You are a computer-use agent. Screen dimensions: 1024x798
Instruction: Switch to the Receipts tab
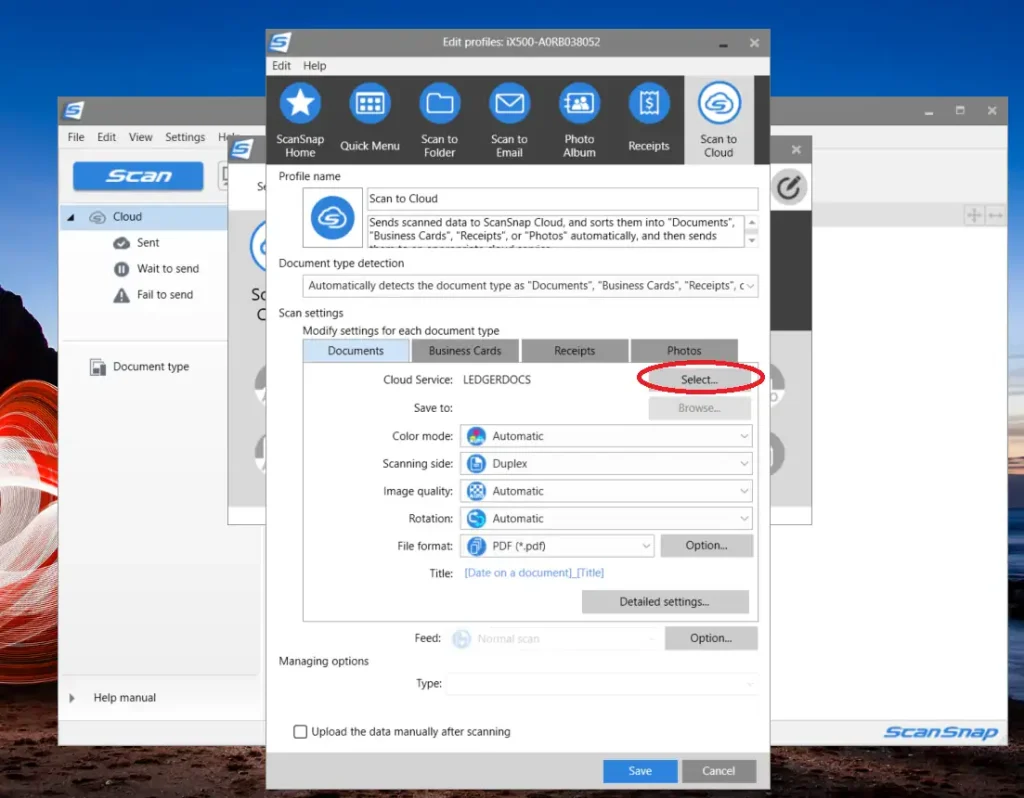[x=575, y=351]
